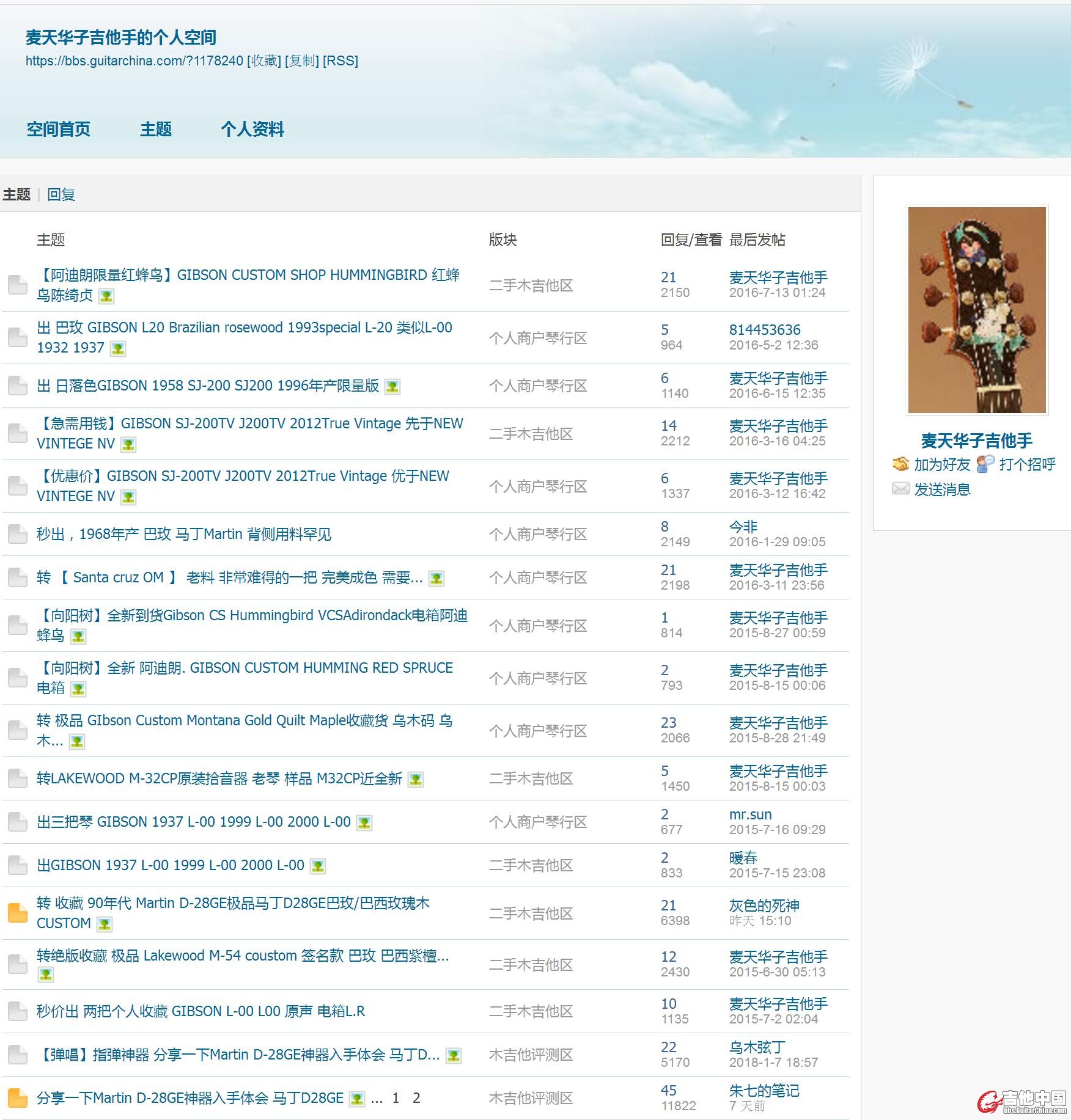This screenshot has width=1071, height=1120.
Task: Click last poster 暖春
Action: click(743, 858)
